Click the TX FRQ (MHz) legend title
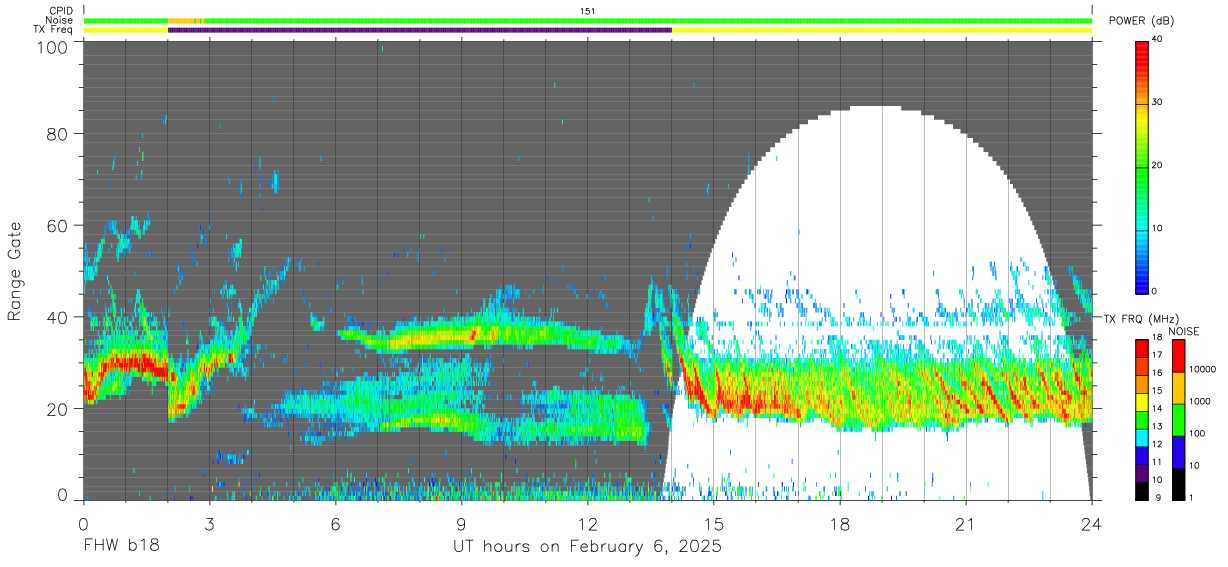The height and width of the screenshot is (567, 1228). [1139, 318]
